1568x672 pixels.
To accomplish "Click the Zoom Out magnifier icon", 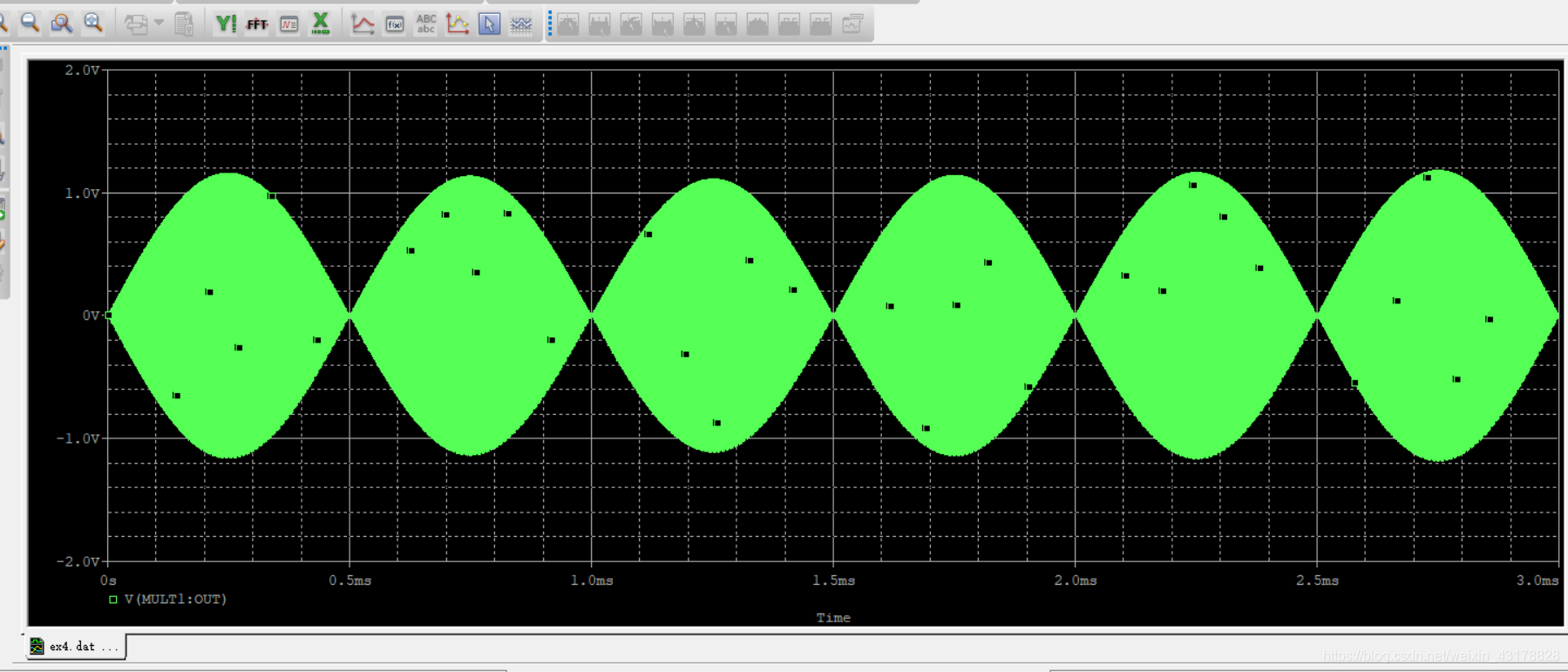I will click(x=31, y=24).
